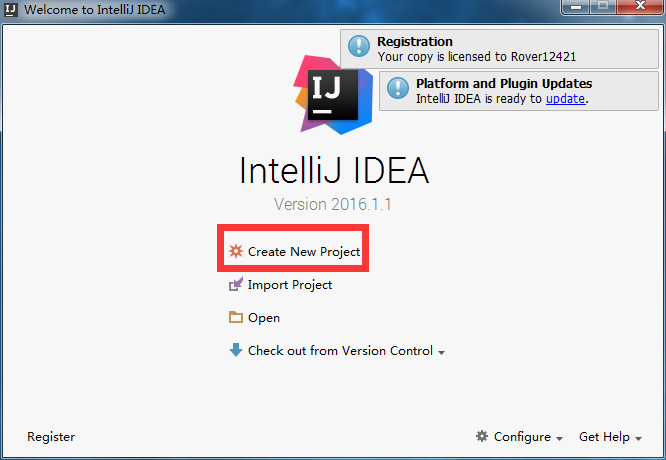This screenshot has height=460, width=666.
Task: Click the Registration notification info icon
Action: (x=359, y=46)
